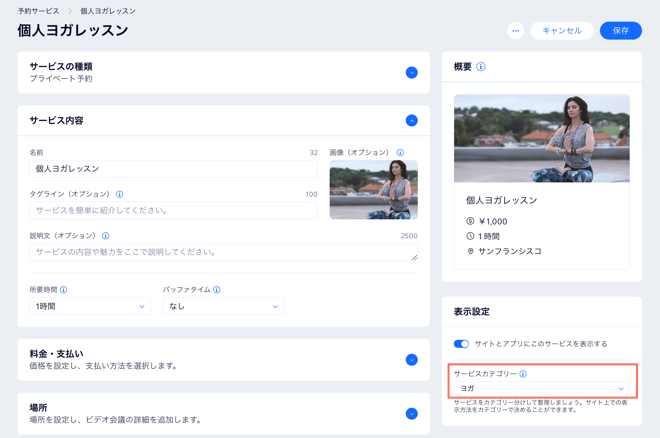This screenshot has height=438, width=660.
Task: Click 個人ヨガレッスン breadcrumb item
Action: click(x=108, y=11)
